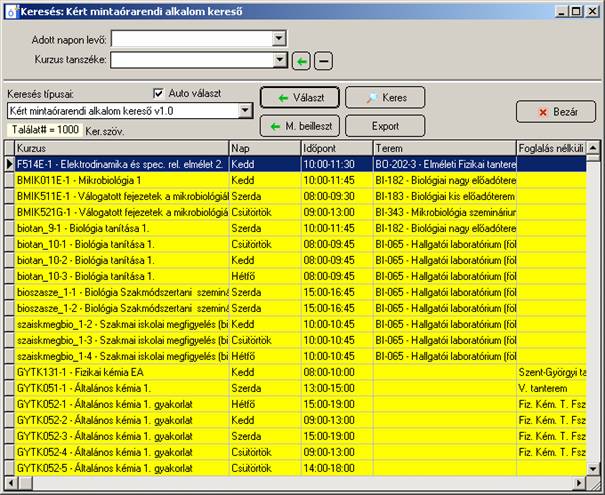Click time cell 09:00-13:00 in BMIK521G-1 row
Screen dimensions: 605x495
coord(337,212)
